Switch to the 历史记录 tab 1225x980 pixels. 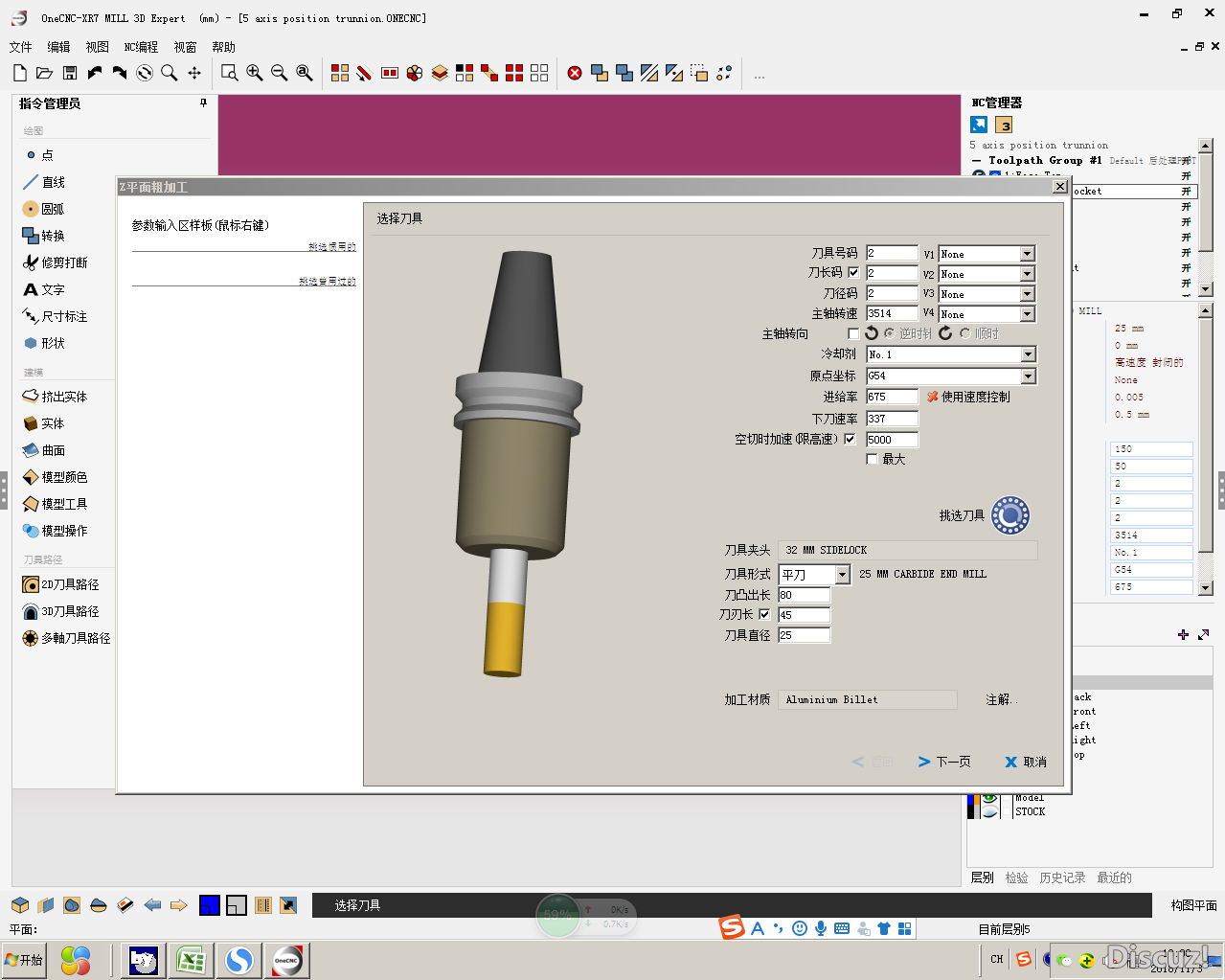(x=1062, y=877)
